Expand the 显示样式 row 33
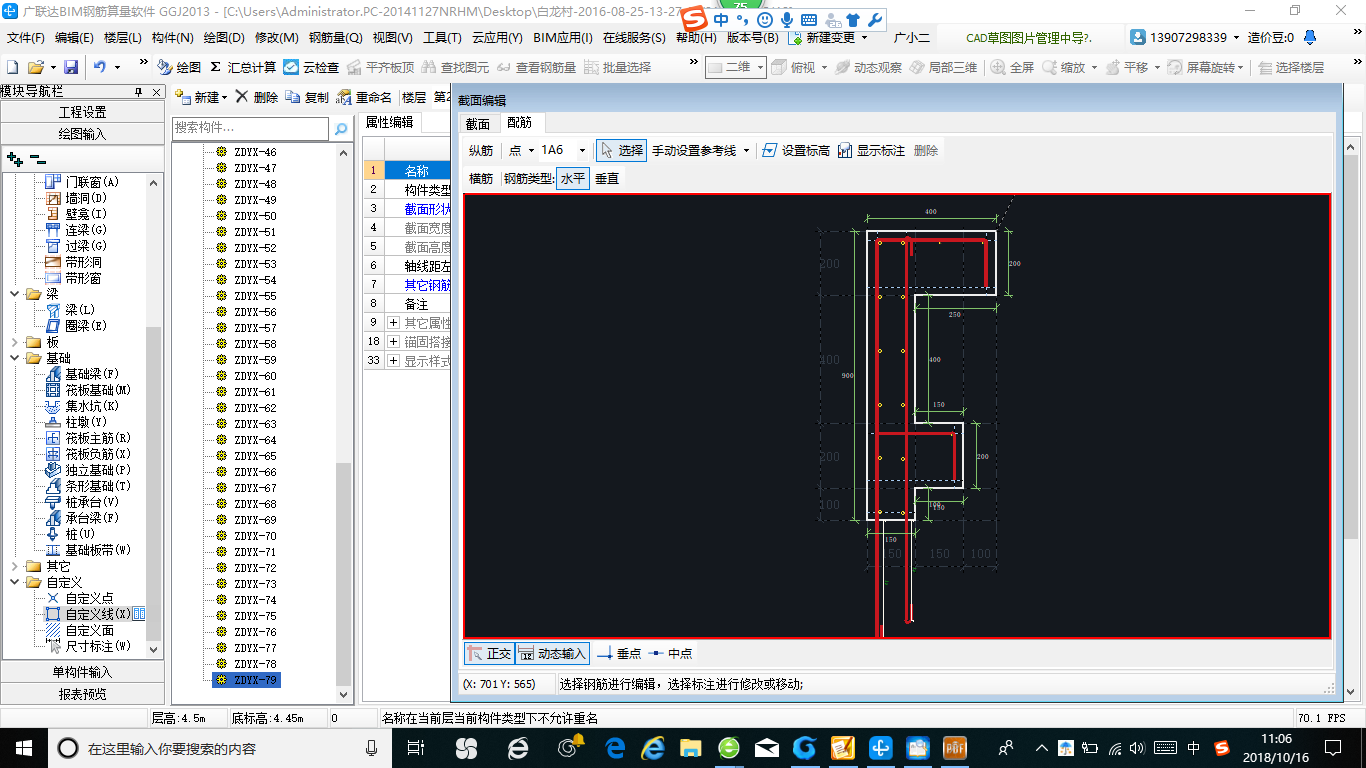This screenshot has height=768, width=1366. [393, 360]
